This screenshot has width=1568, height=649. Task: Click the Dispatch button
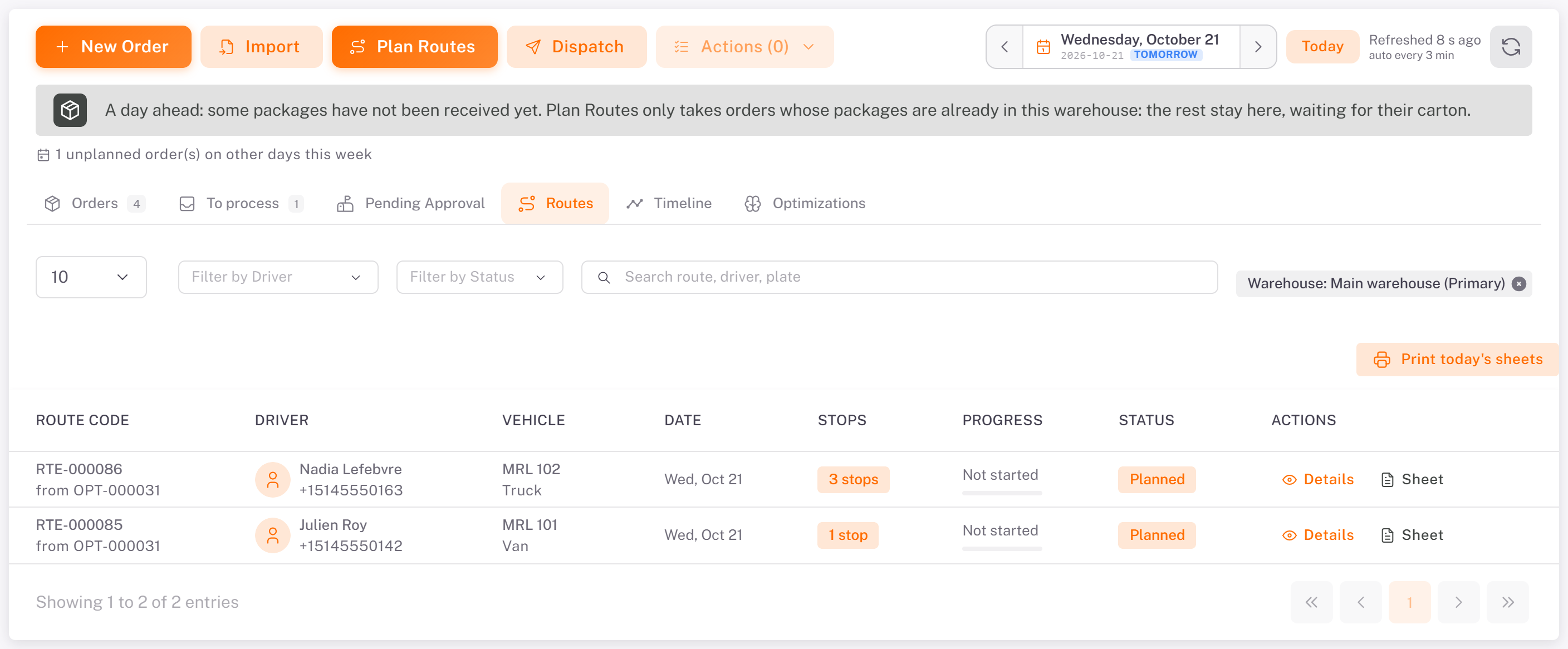pyautogui.click(x=576, y=47)
